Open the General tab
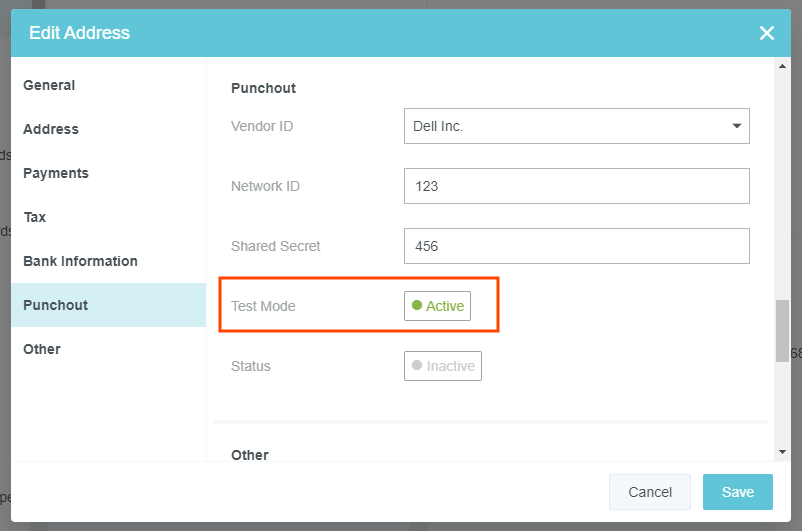Screen dimensions: 802x531 49,85
